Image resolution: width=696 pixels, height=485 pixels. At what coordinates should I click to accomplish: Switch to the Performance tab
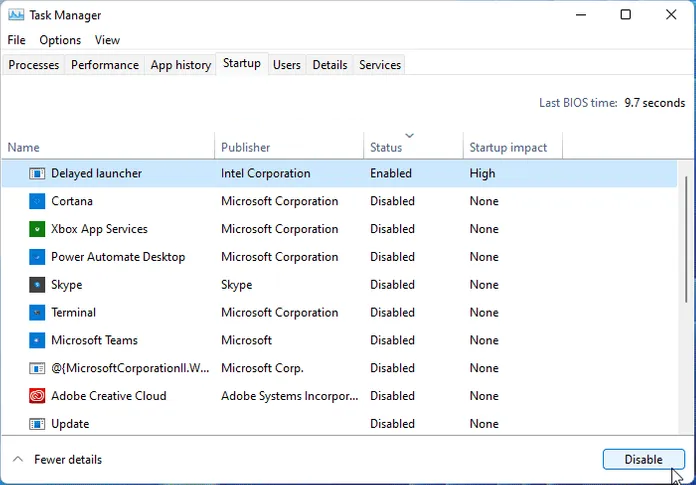tap(105, 65)
